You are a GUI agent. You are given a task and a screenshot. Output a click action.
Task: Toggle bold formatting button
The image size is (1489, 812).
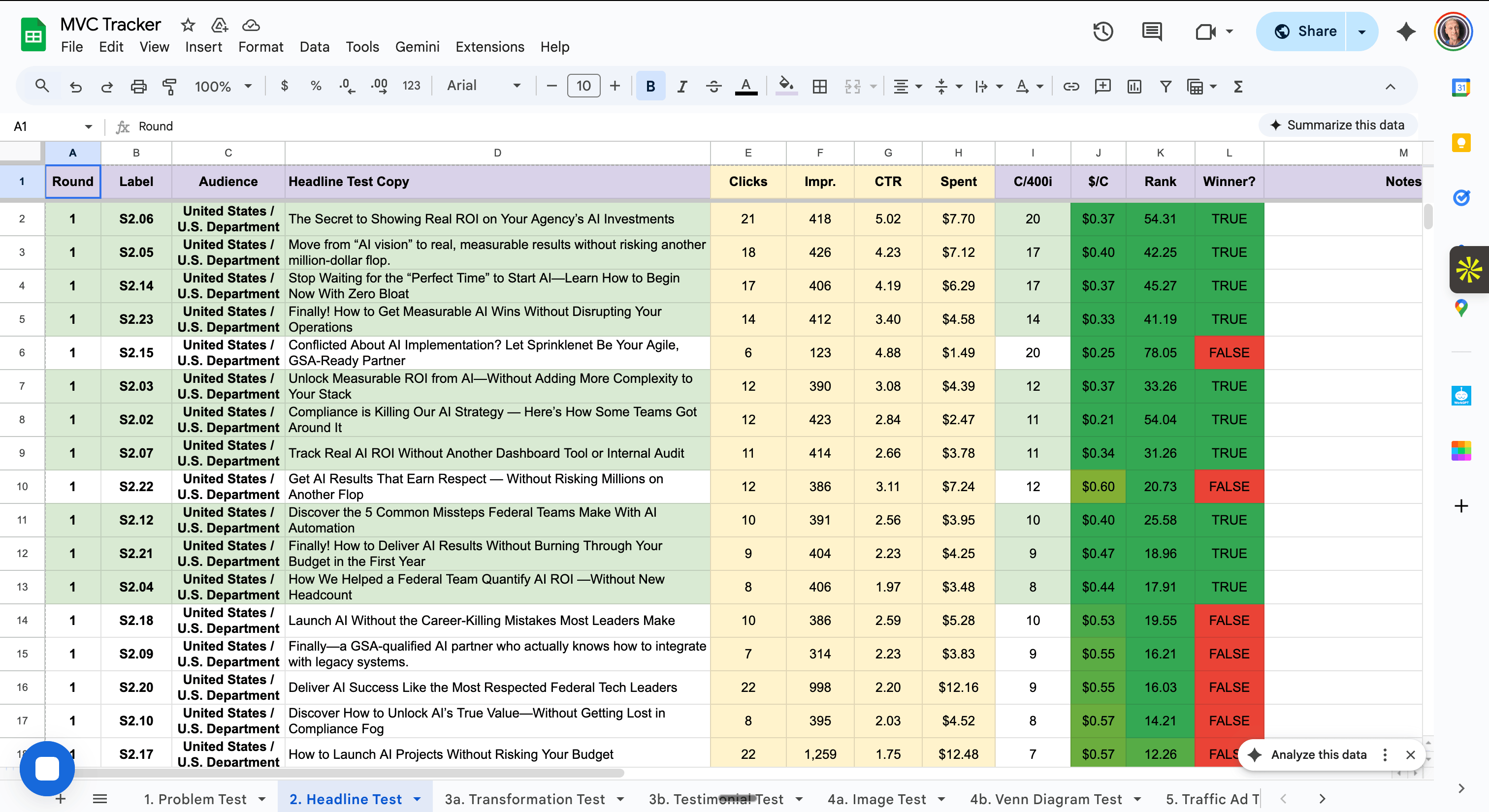pyautogui.click(x=650, y=87)
